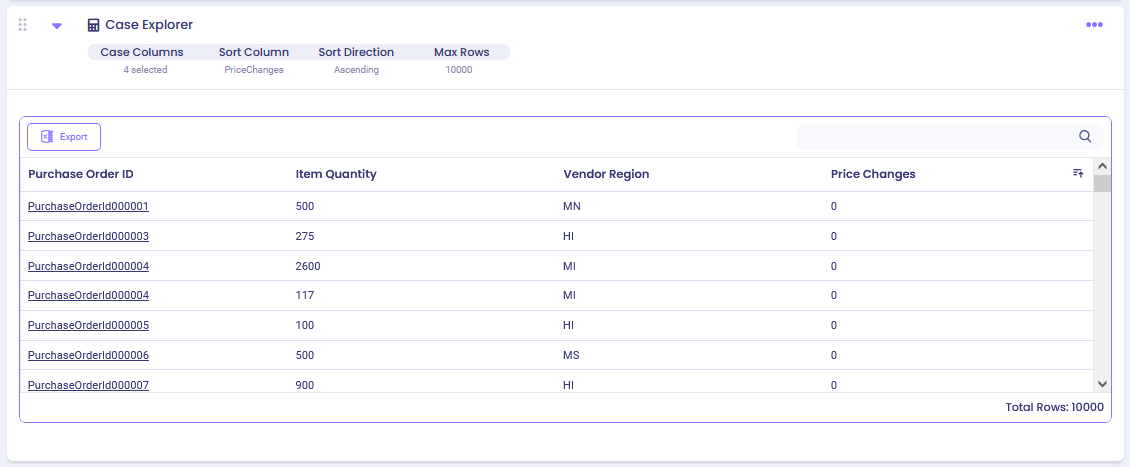Export the table to Excel
The width and height of the screenshot is (1130, 467).
(x=64, y=137)
